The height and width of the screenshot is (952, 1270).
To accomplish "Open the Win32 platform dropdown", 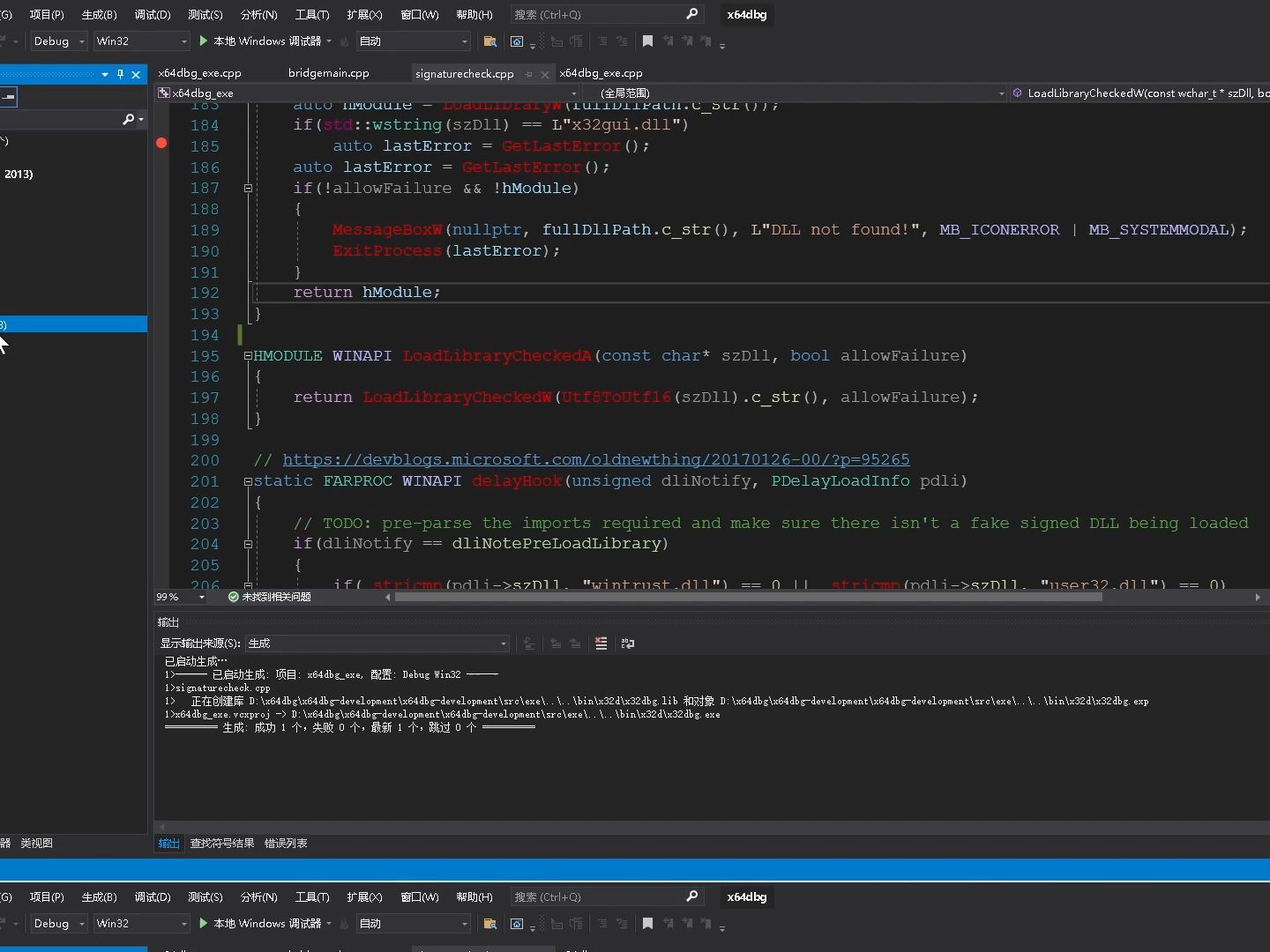I will 183,41.
